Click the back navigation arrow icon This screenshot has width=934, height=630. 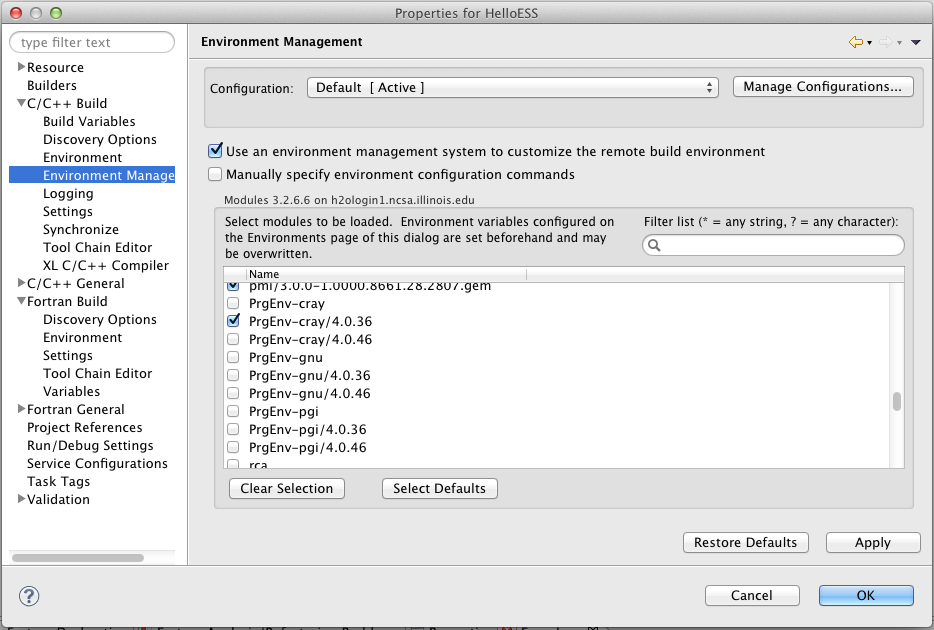[x=855, y=42]
